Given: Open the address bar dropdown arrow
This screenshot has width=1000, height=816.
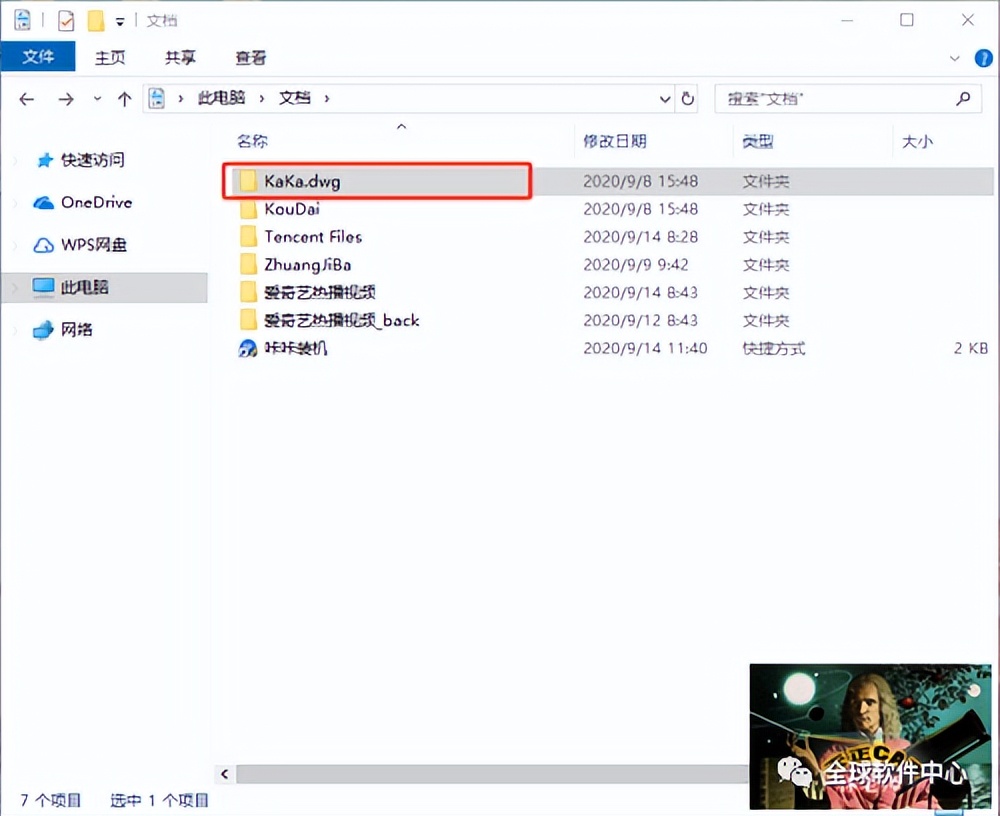Looking at the screenshot, I should 665,98.
